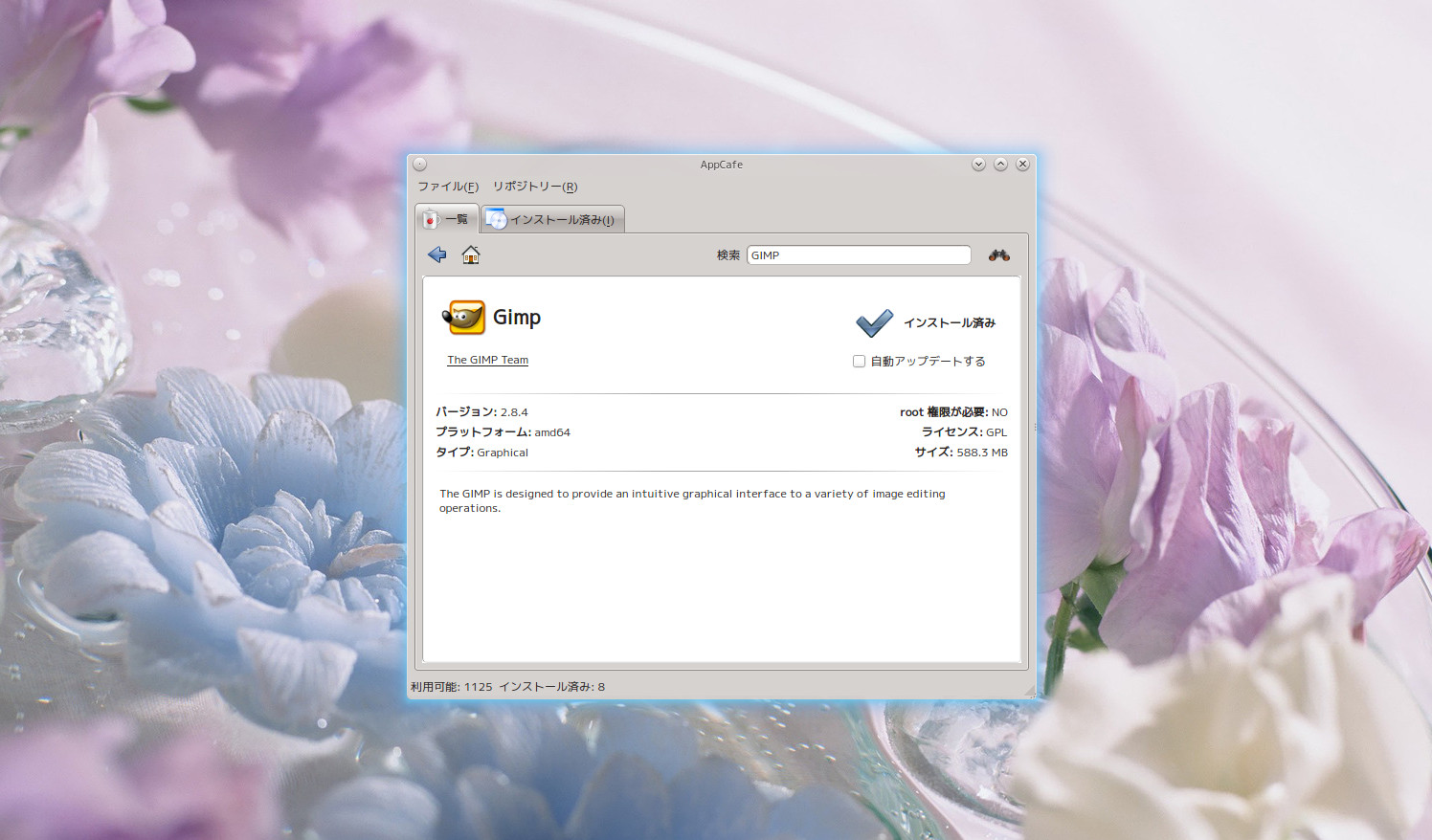Click the Gimp application logo
This screenshot has width=1432, height=840.
464,318
